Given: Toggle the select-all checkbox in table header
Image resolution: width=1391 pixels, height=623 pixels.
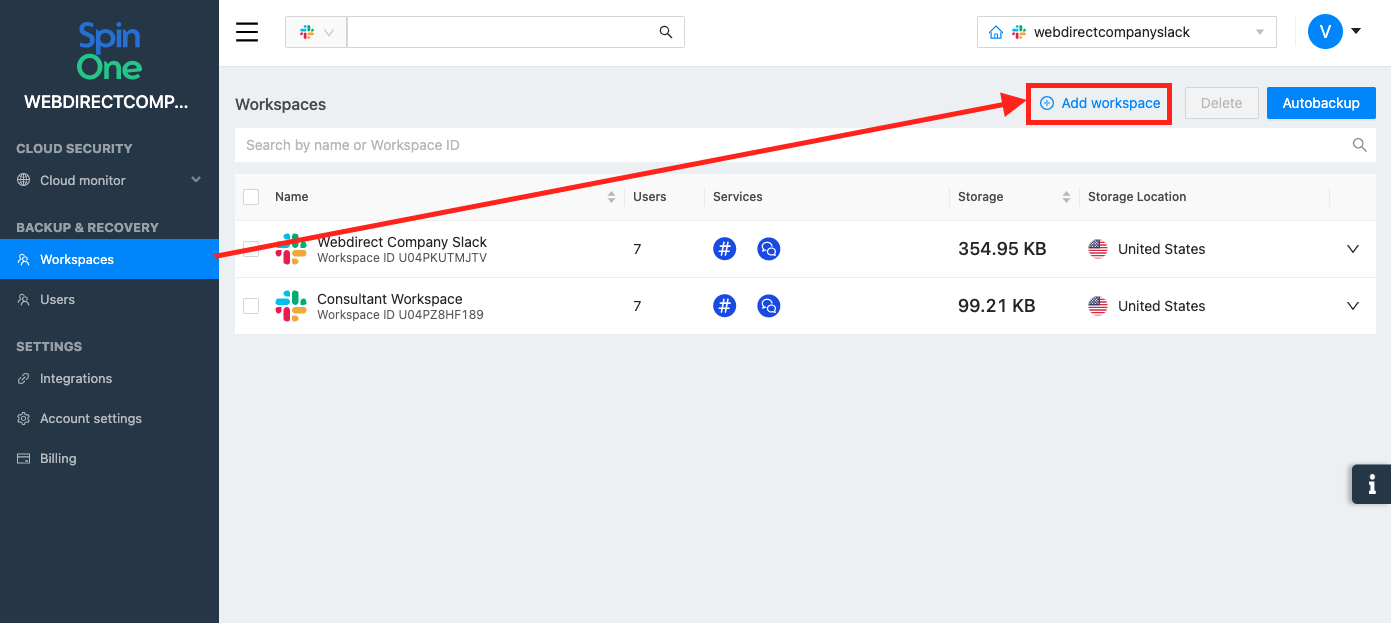Looking at the screenshot, I should point(251,197).
